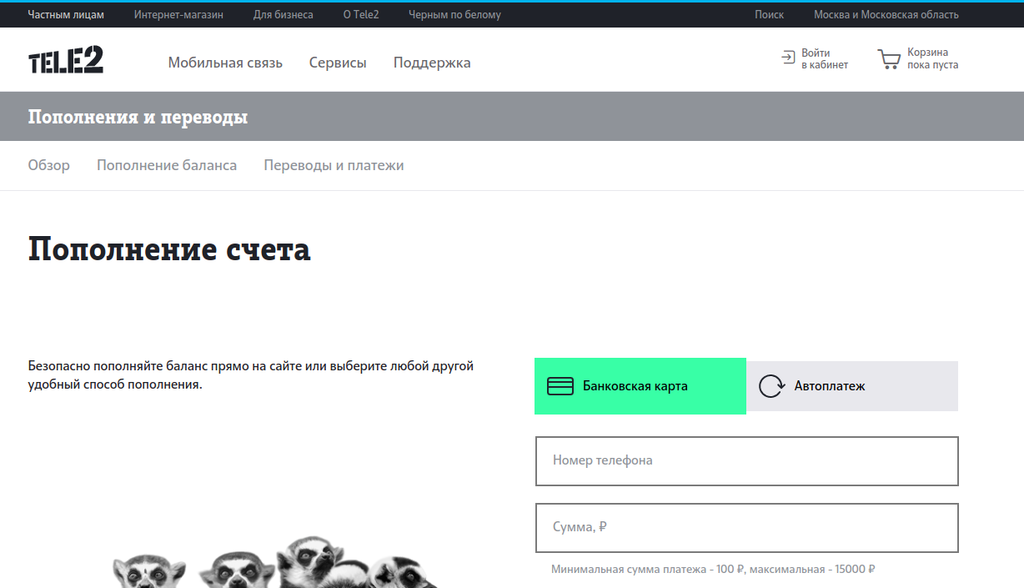Click the Пополнение счета title
This screenshot has width=1024, height=588.
(x=169, y=250)
